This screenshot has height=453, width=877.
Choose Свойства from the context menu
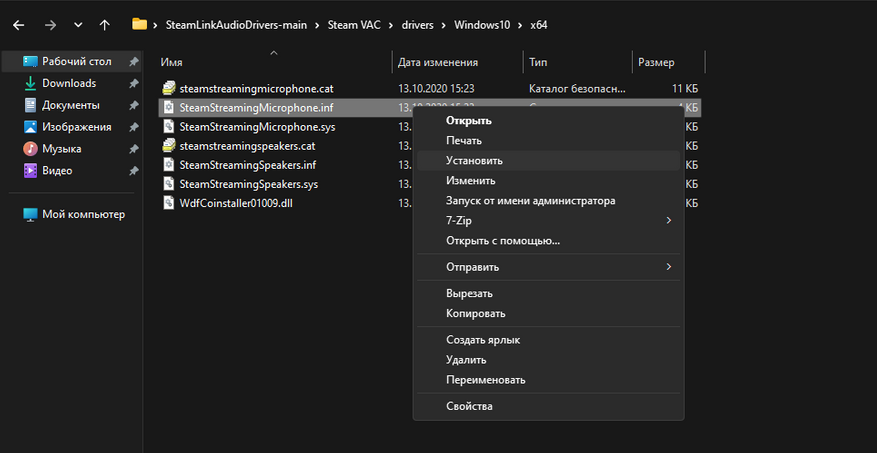[469, 406]
